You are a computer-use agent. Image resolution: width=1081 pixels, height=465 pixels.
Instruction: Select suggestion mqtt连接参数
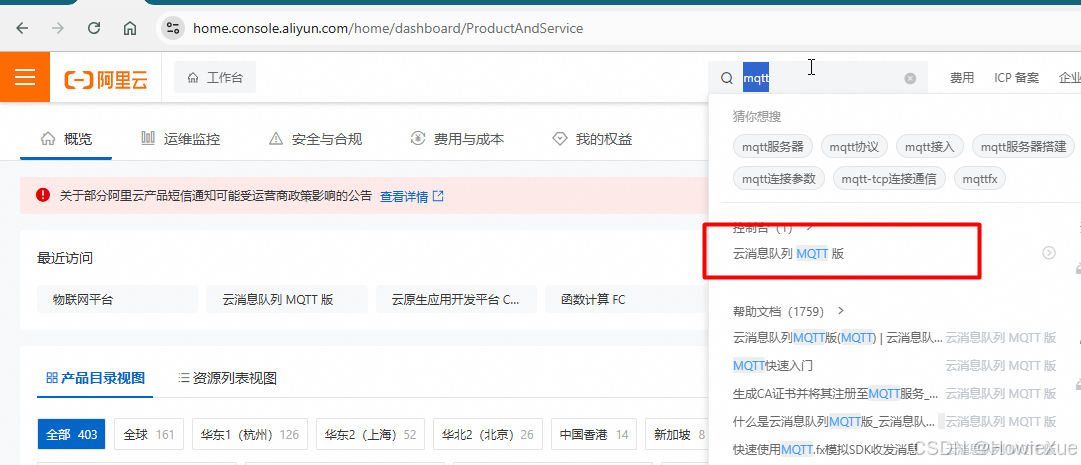(779, 179)
